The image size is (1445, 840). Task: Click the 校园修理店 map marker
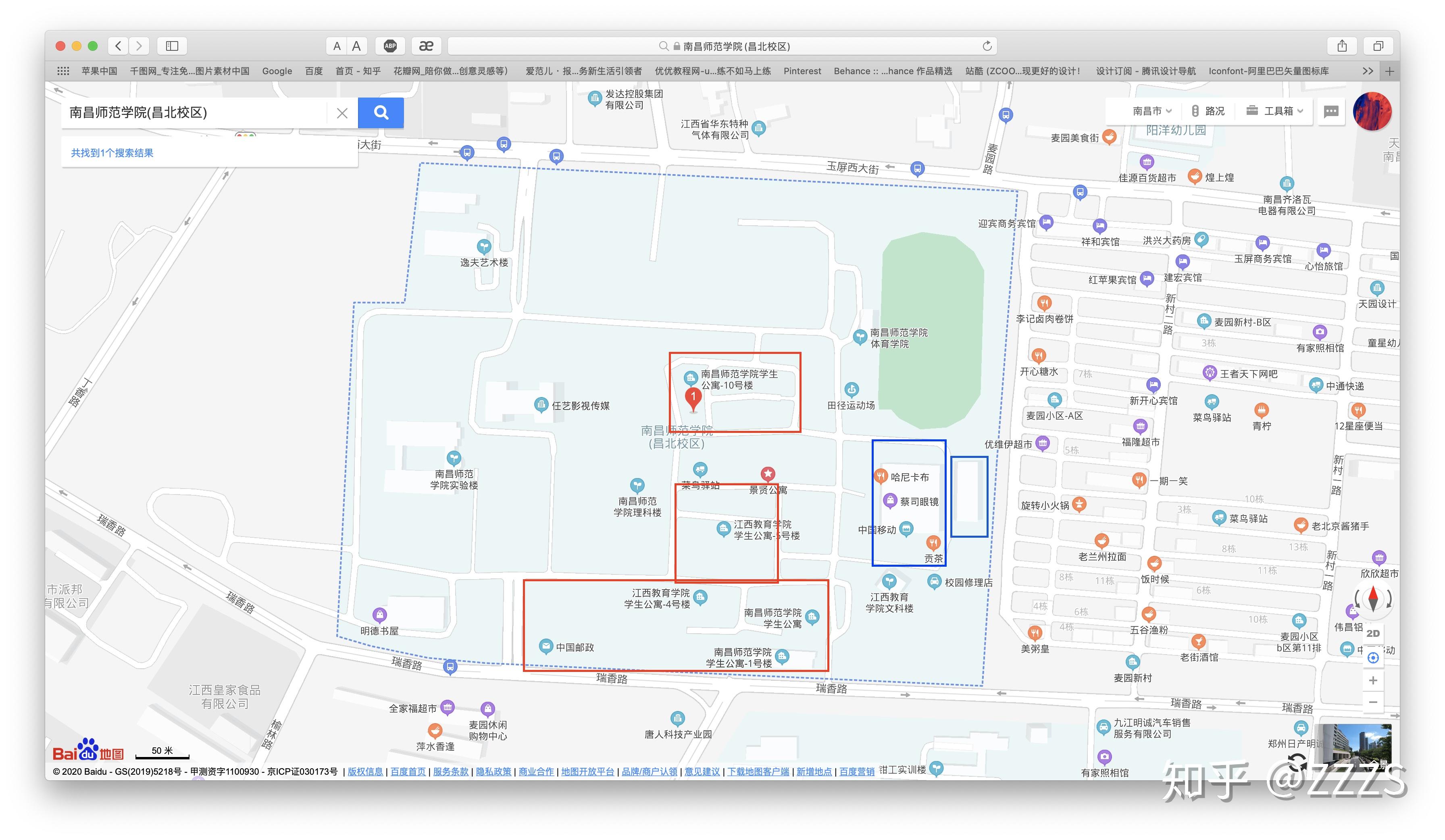(x=934, y=582)
